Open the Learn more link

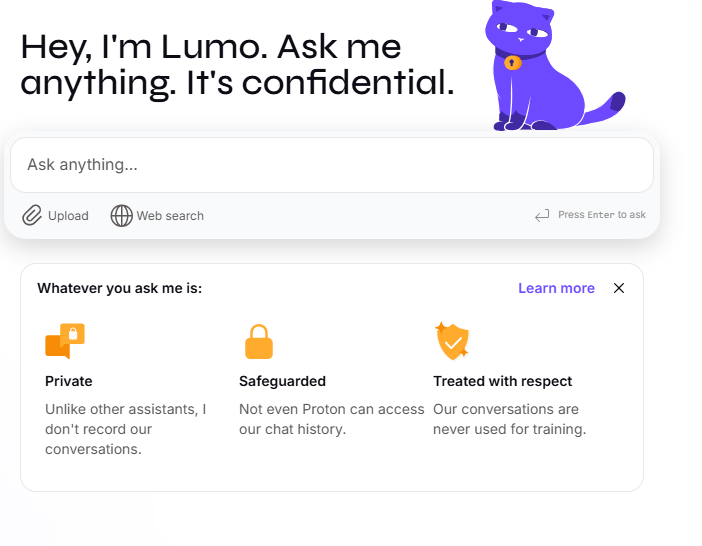(556, 288)
